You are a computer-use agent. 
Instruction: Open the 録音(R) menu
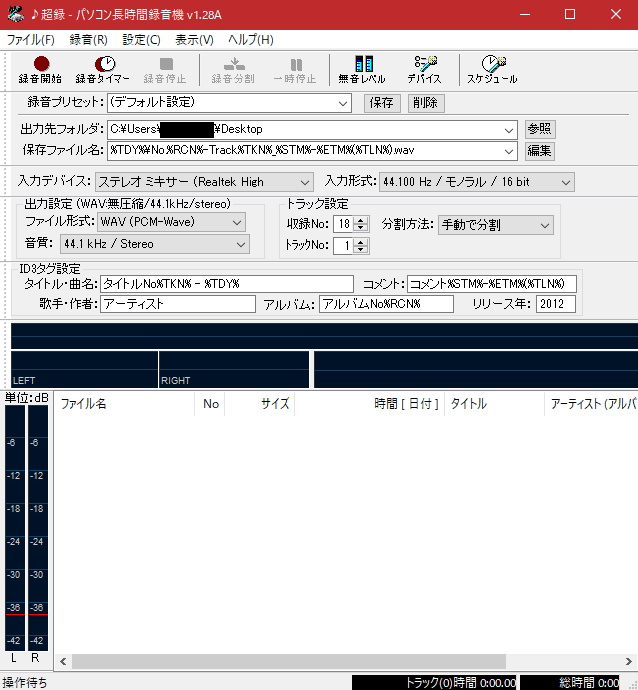(x=88, y=40)
